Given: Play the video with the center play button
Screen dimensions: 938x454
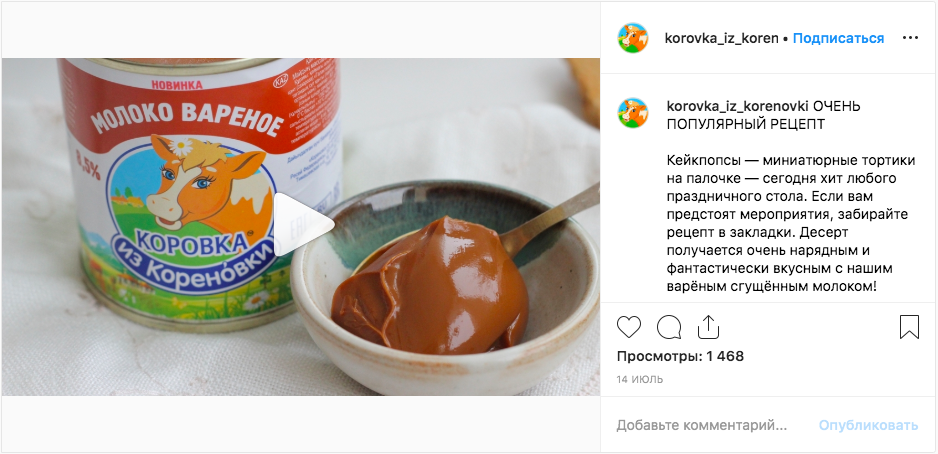Looking at the screenshot, I should click(x=303, y=225).
